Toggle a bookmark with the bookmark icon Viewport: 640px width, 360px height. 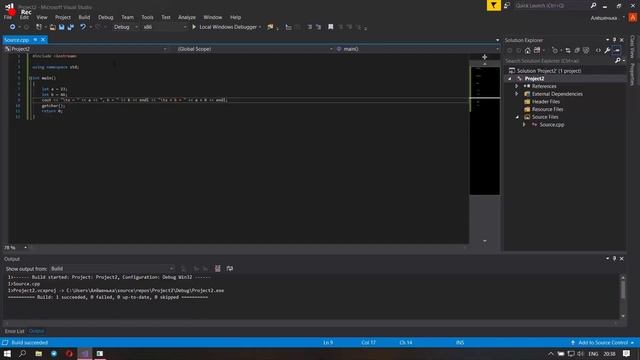331,27
